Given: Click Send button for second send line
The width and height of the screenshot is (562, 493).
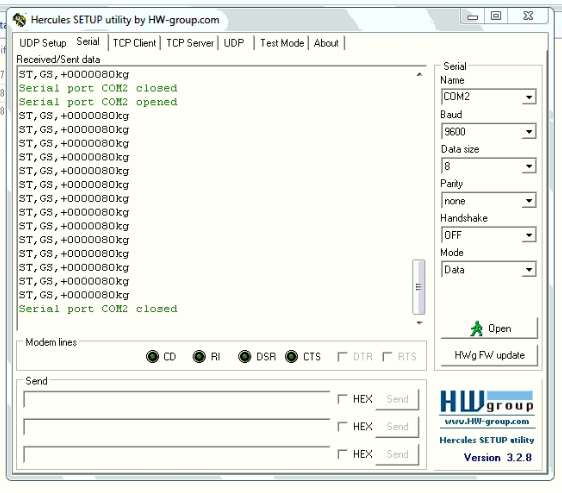Looking at the screenshot, I should tap(397, 426).
